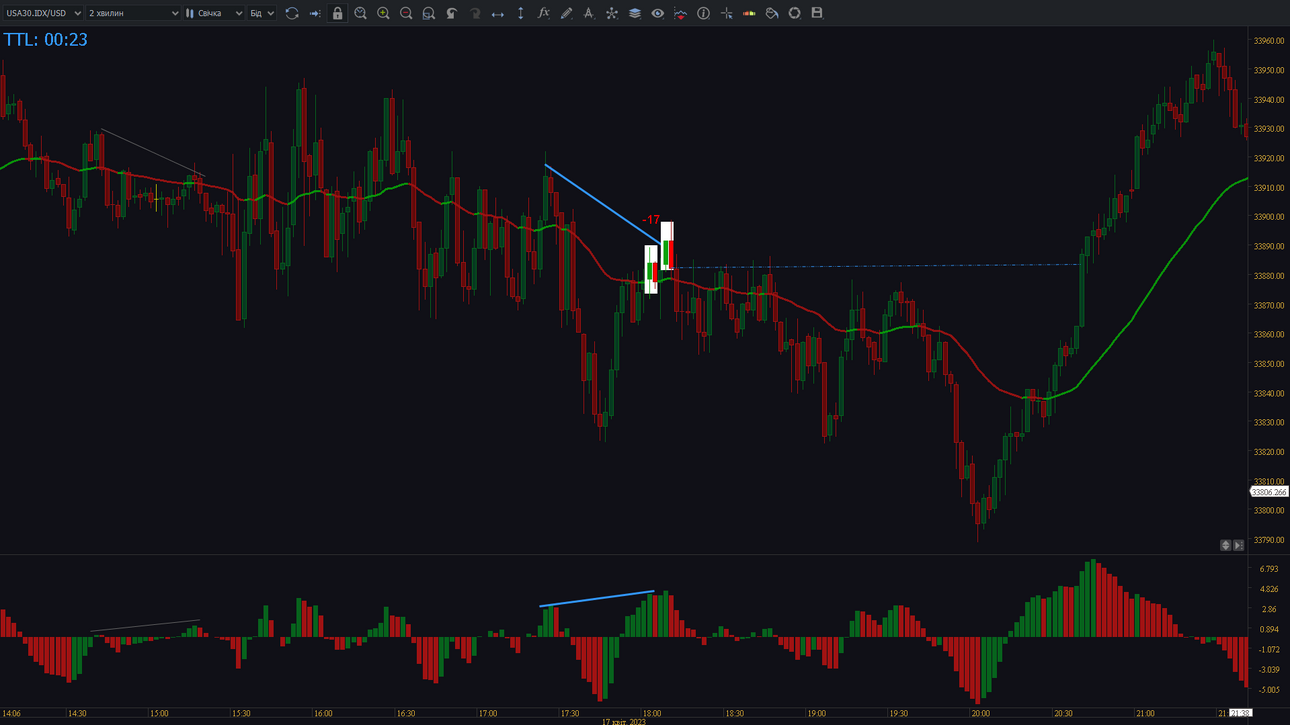Open the 2 хвилин timeframe dropdown
This screenshot has height=725, width=1290.
point(133,13)
